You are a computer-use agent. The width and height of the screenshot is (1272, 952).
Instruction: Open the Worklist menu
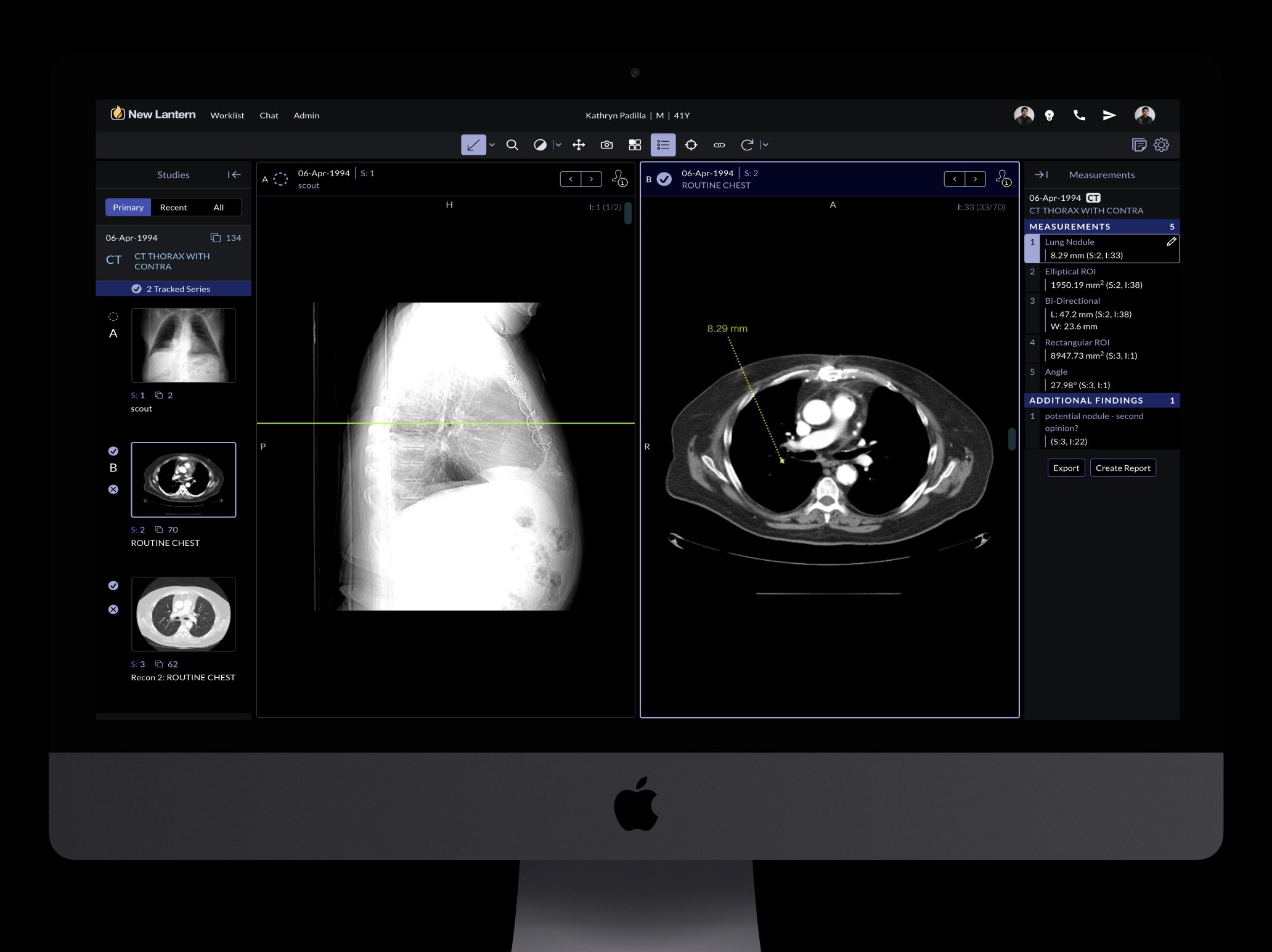tap(227, 115)
